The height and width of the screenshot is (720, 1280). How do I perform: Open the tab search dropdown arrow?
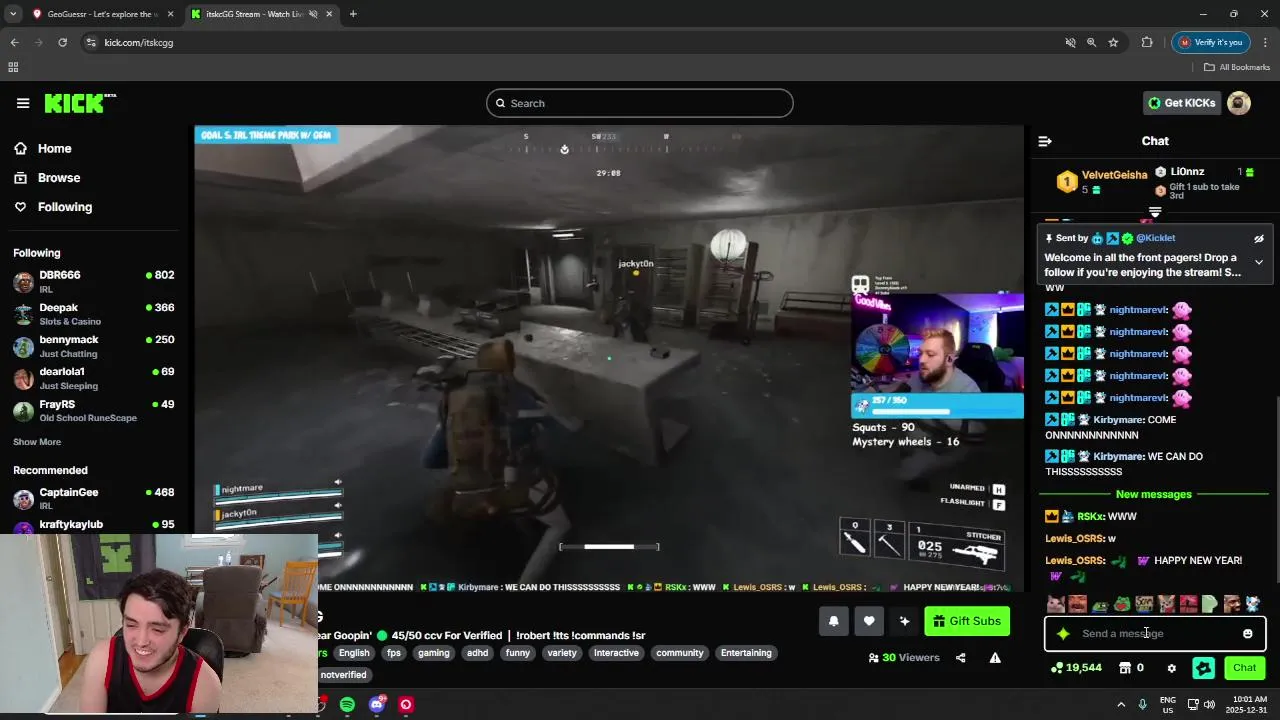pos(13,14)
